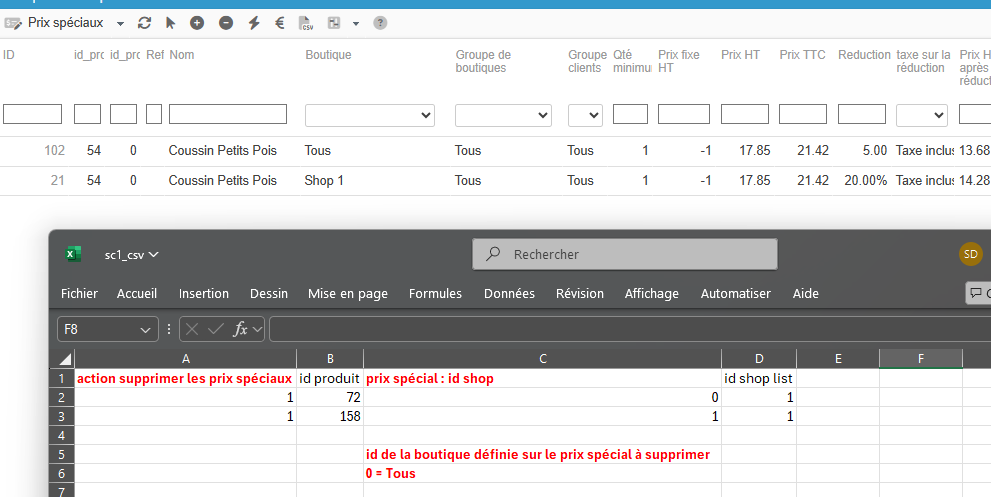
Task: Click the minus icon to delete special price
Action: (226, 23)
